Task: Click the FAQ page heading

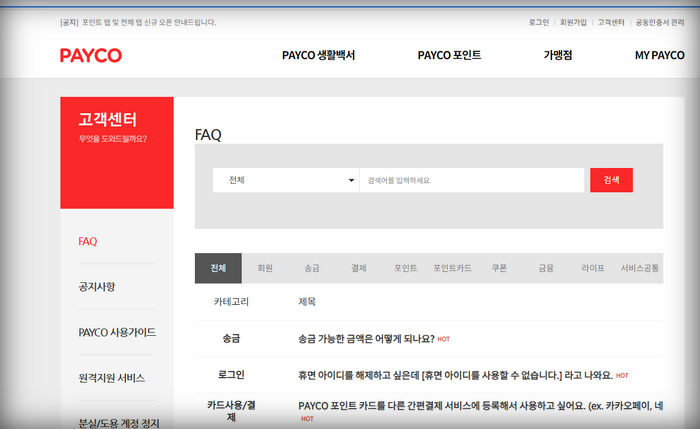Action: pos(208,134)
